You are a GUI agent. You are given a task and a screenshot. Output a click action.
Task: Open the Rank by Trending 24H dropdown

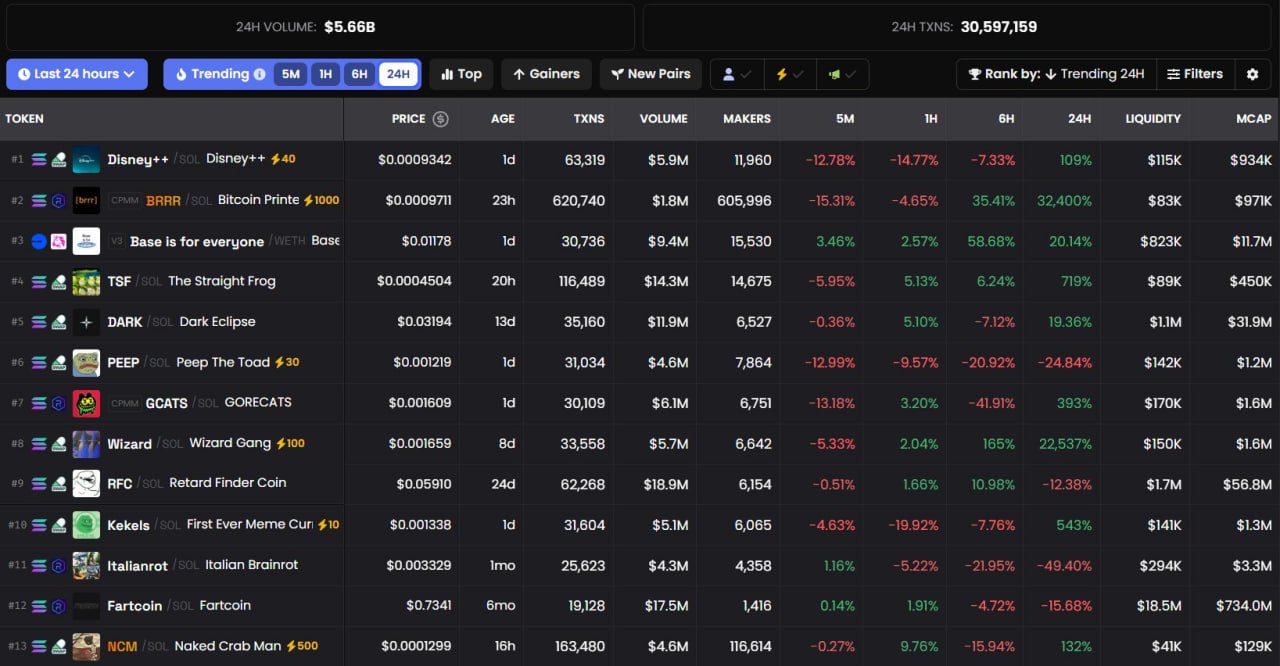tap(1056, 74)
